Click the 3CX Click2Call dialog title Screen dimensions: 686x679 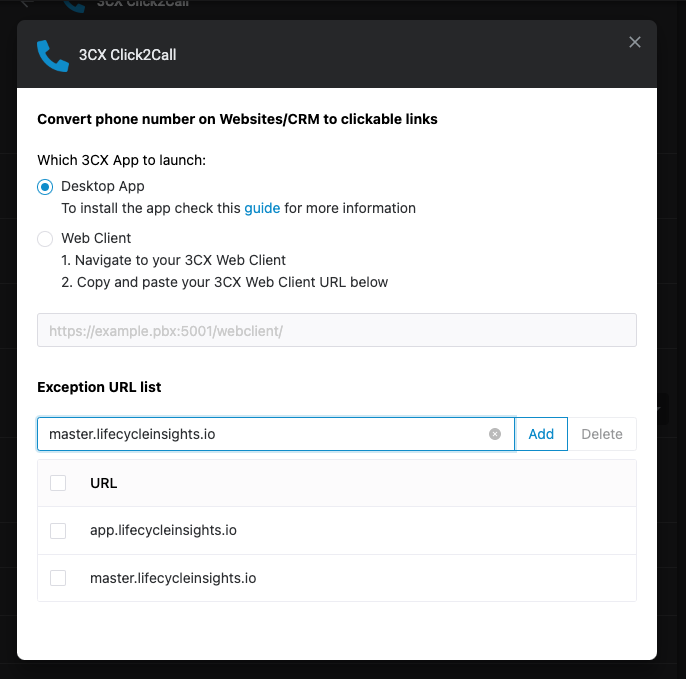[x=127, y=55]
